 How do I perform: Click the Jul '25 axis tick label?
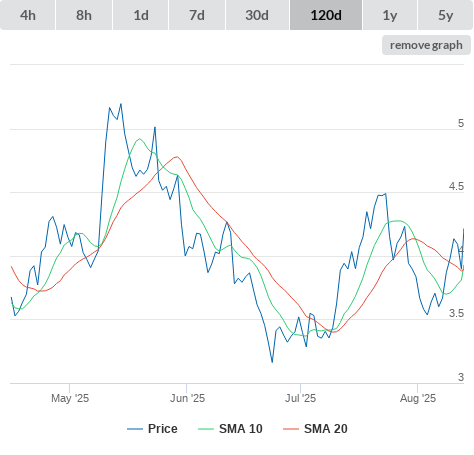(x=300, y=398)
